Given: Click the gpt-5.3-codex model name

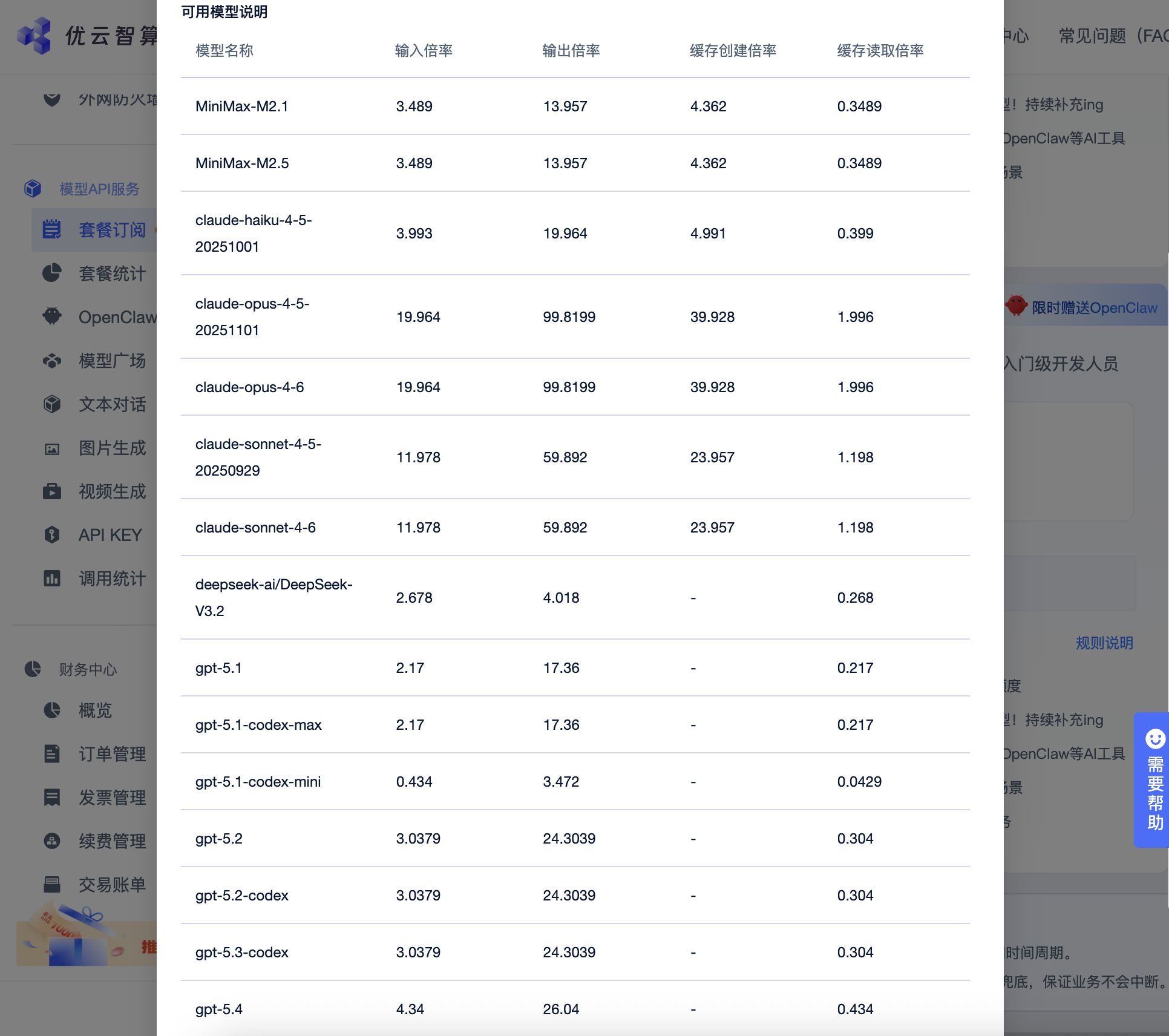Looking at the screenshot, I should coord(242,952).
